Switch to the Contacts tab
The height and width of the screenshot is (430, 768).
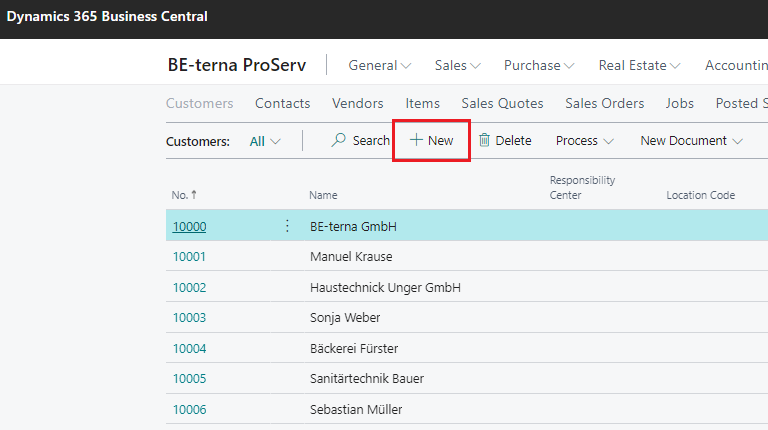click(x=283, y=103)
